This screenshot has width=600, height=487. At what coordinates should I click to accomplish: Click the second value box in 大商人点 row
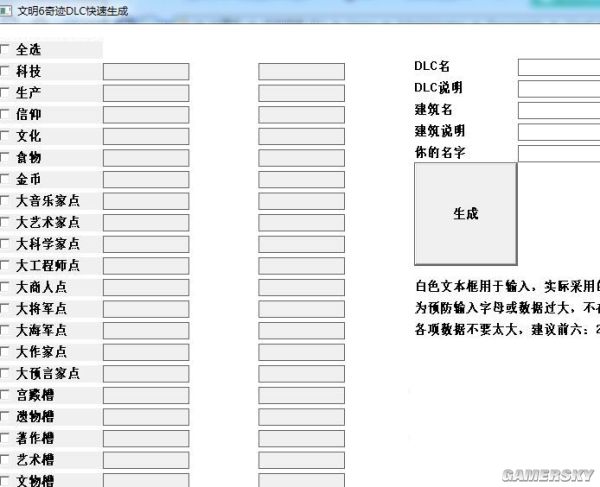coord(302,287)
